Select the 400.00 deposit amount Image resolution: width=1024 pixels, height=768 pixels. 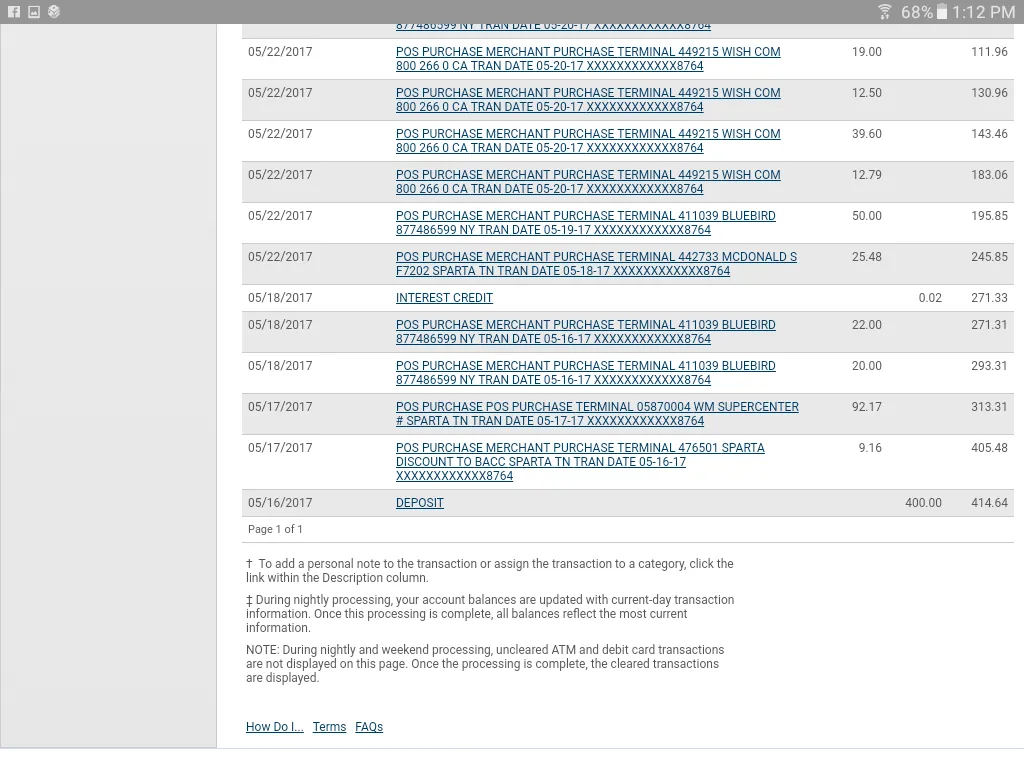[x=923, y=503]
